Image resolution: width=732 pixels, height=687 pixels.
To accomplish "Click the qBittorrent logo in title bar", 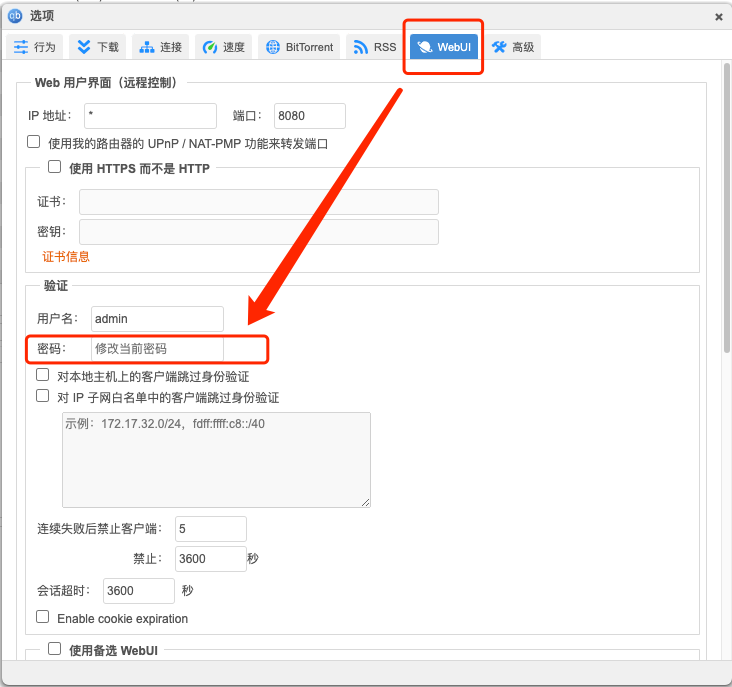I will tap(15, 15).
